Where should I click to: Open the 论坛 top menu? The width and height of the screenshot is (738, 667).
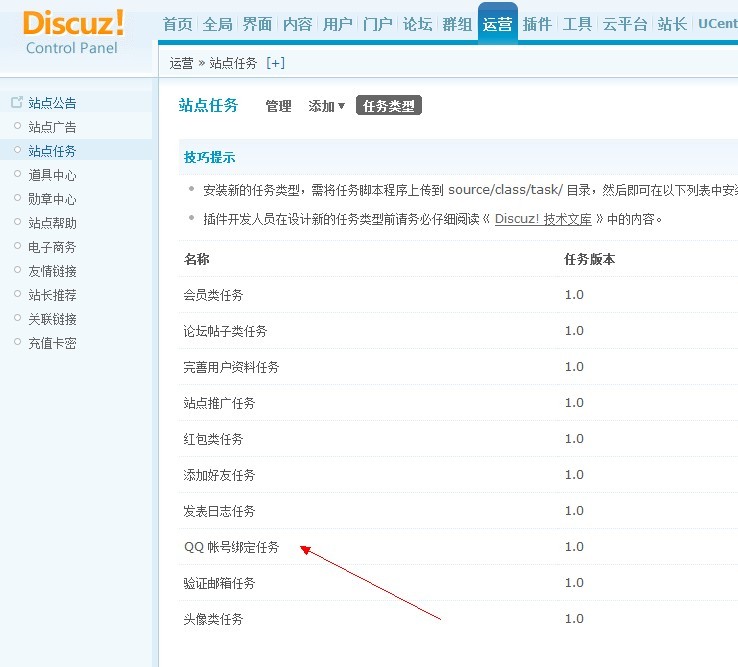[417, 24]
